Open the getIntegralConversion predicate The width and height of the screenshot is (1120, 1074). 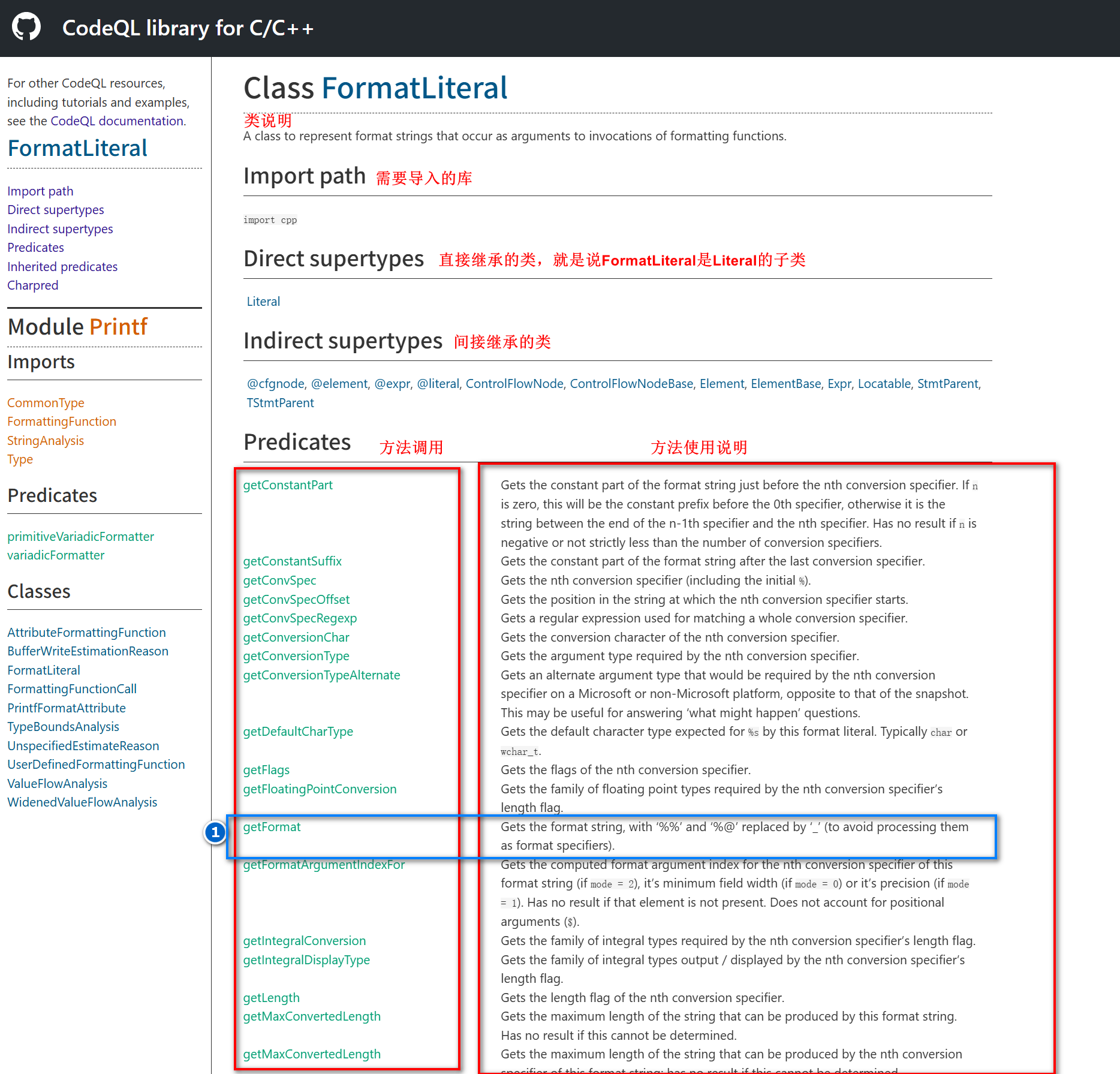point(305,941)
